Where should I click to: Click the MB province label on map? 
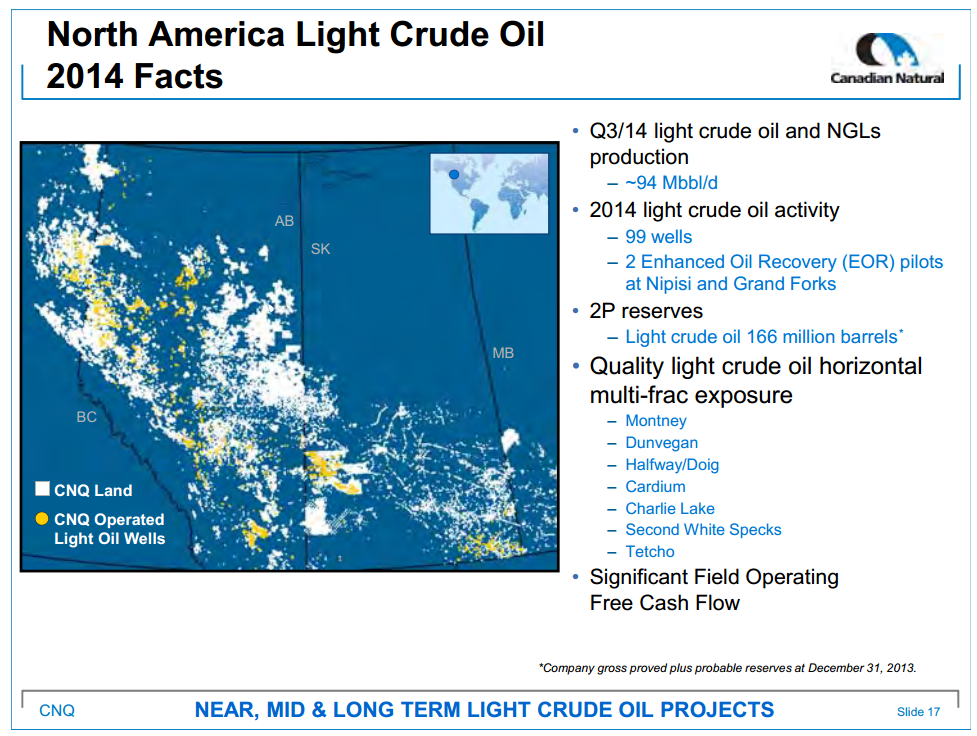click(503, 353)
